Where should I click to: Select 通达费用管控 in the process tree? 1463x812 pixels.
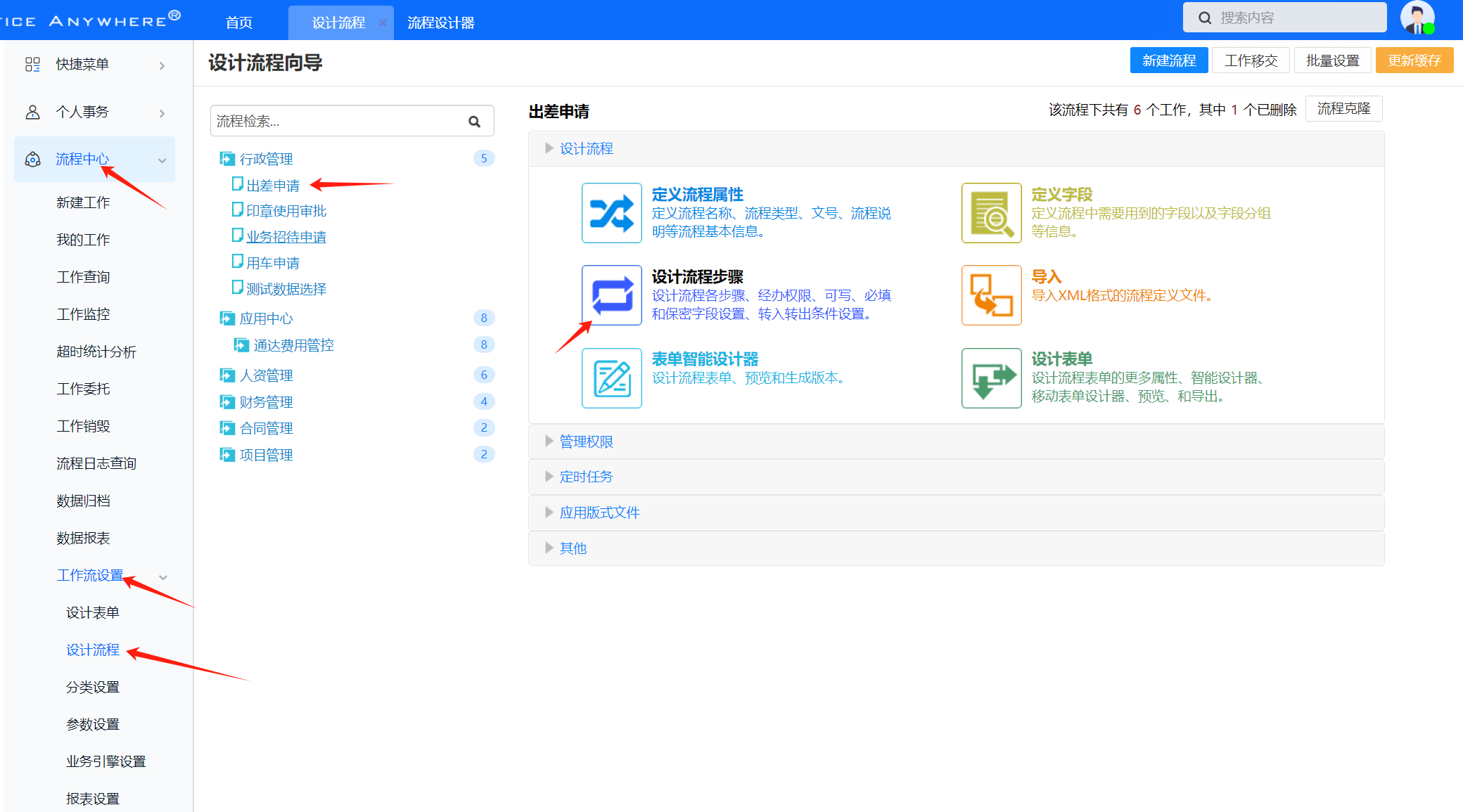coord(293,345)
